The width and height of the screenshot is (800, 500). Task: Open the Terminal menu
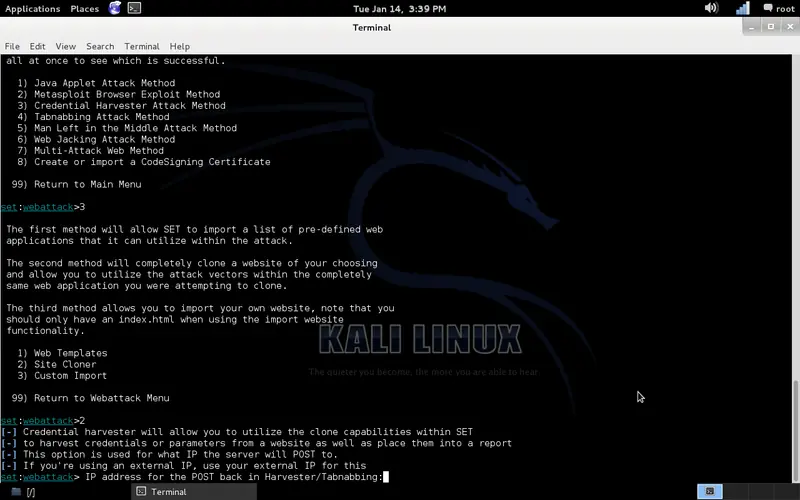(x=142, y=46)
